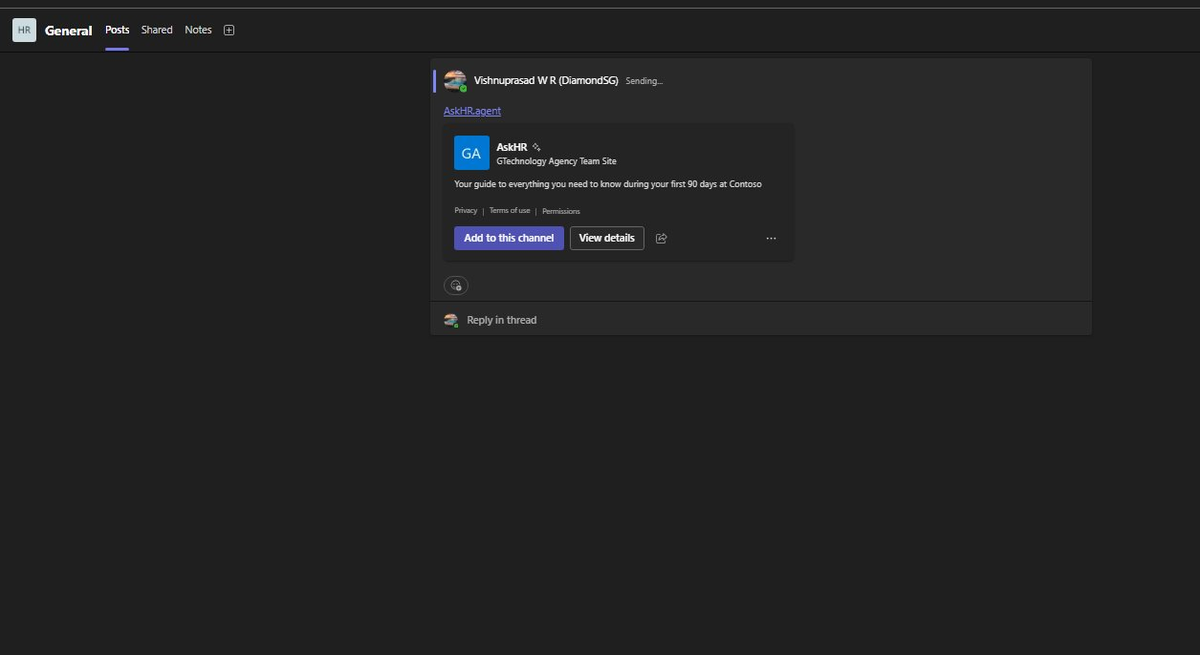Select the Posts tab
The image size is (1200, 655).
pos(116,29)
